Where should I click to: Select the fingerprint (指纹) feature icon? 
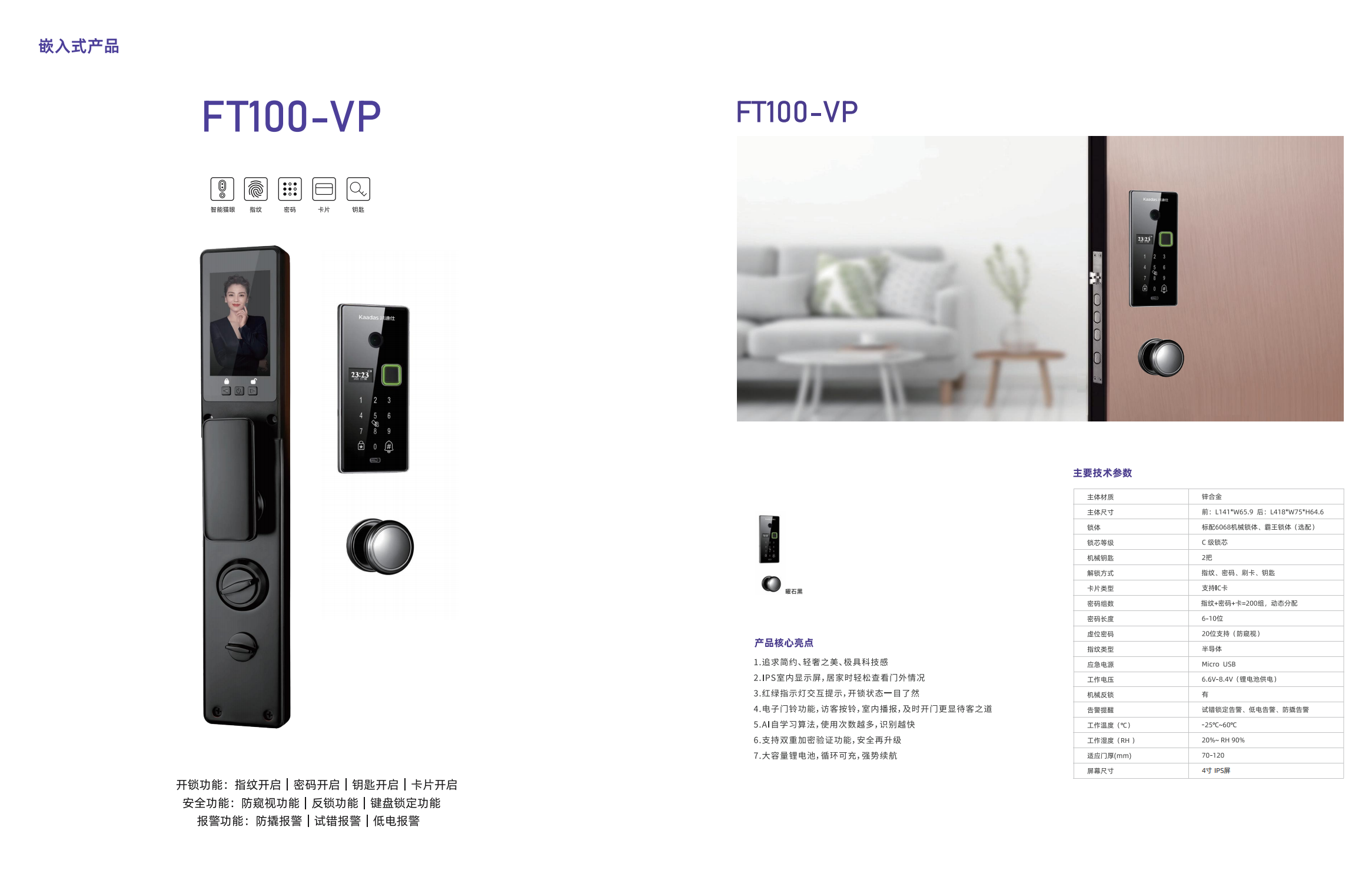click(255, 189)
